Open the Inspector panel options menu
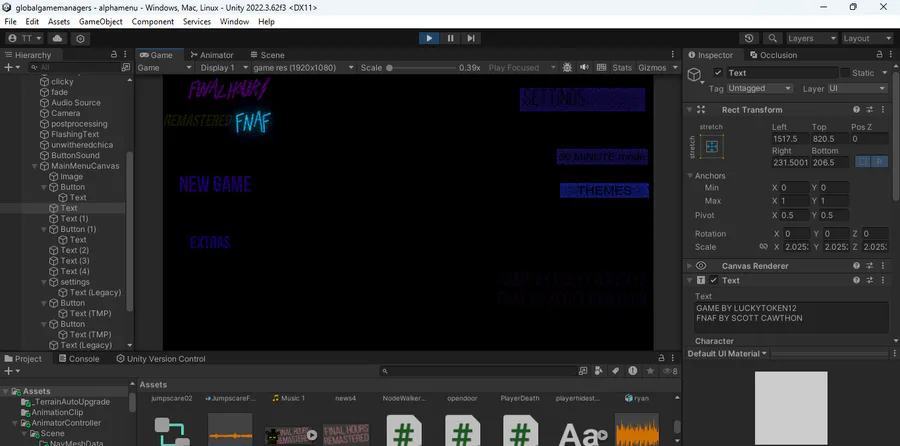This screenshot has width=900, height=446. [891, 55]
